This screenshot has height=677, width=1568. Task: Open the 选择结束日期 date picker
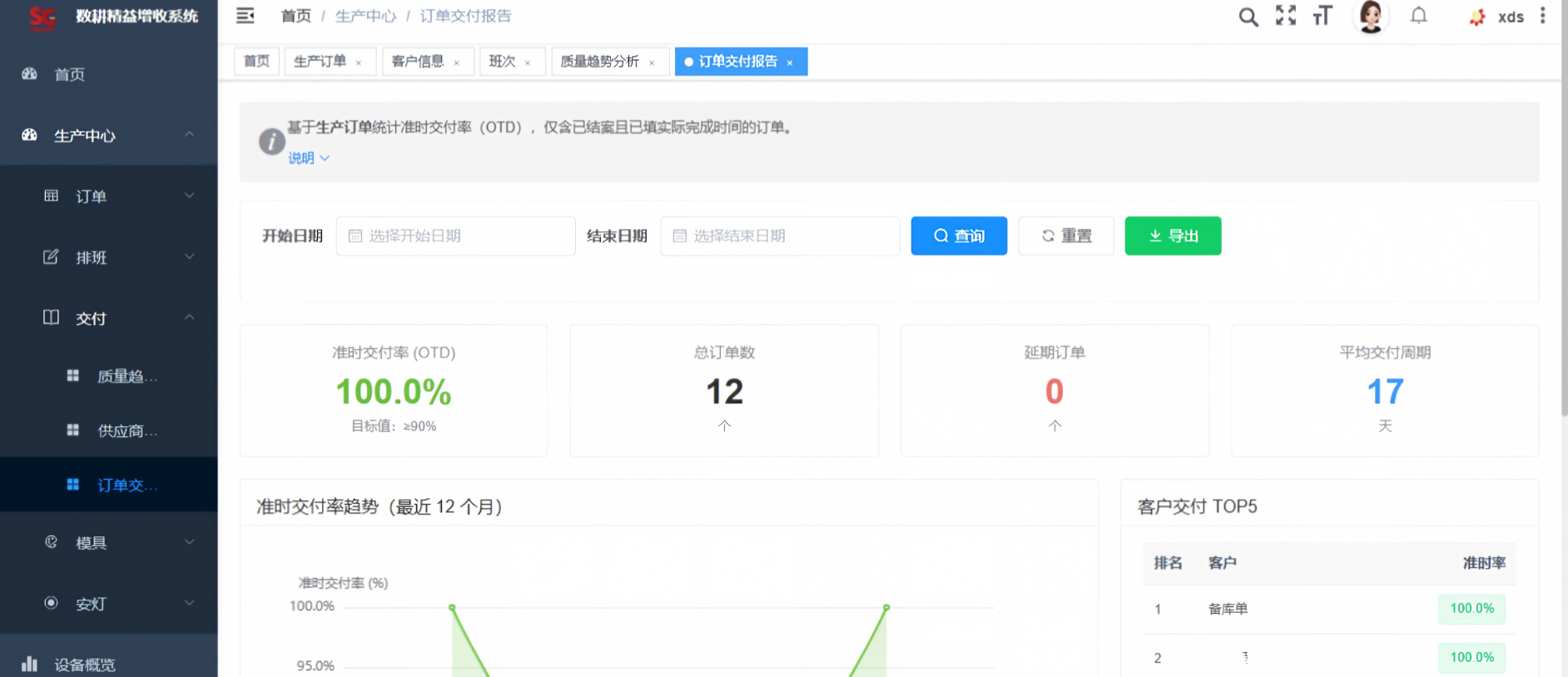point(781,236)
